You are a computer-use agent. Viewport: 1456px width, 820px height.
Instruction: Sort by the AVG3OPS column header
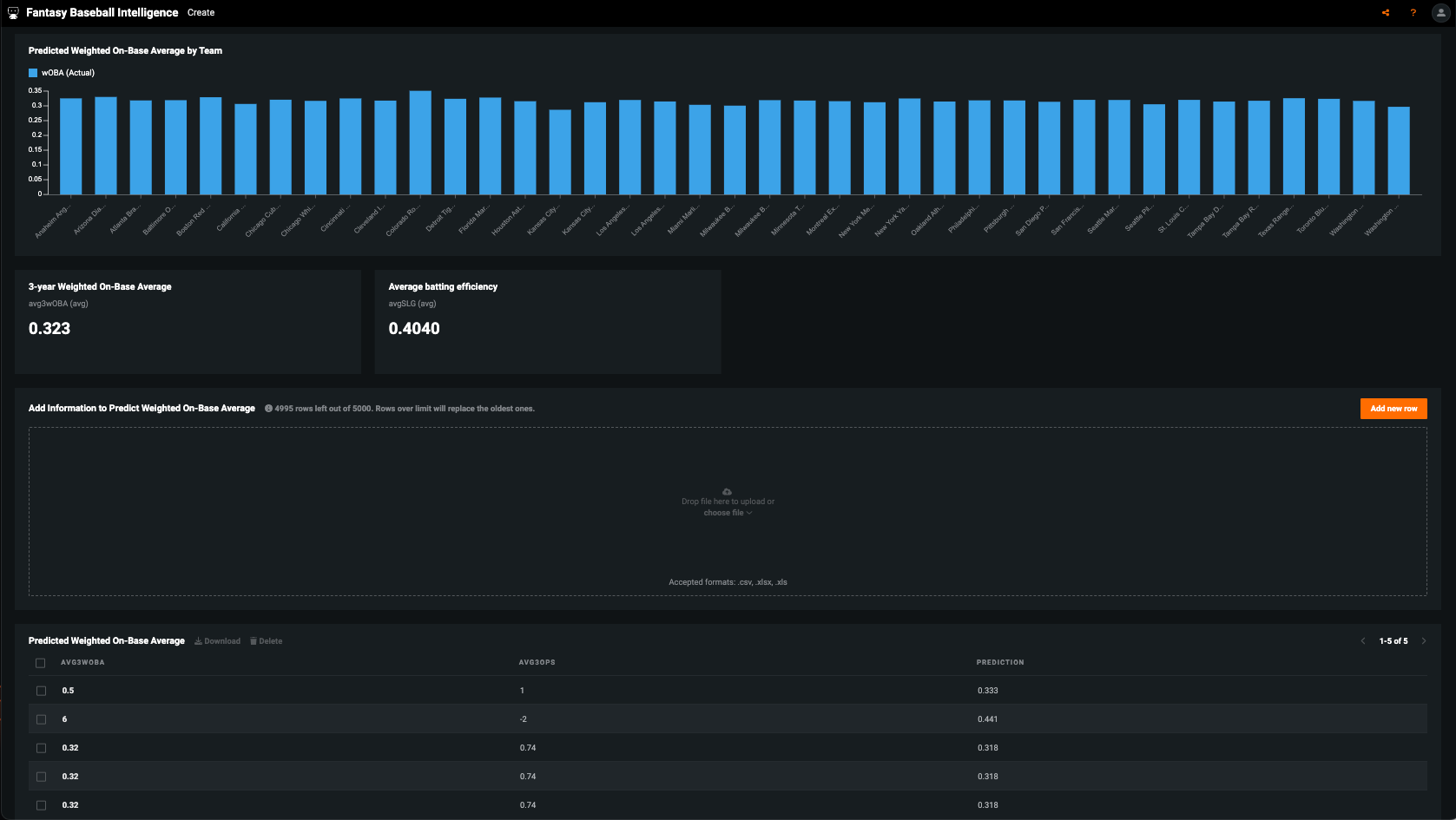537,662
